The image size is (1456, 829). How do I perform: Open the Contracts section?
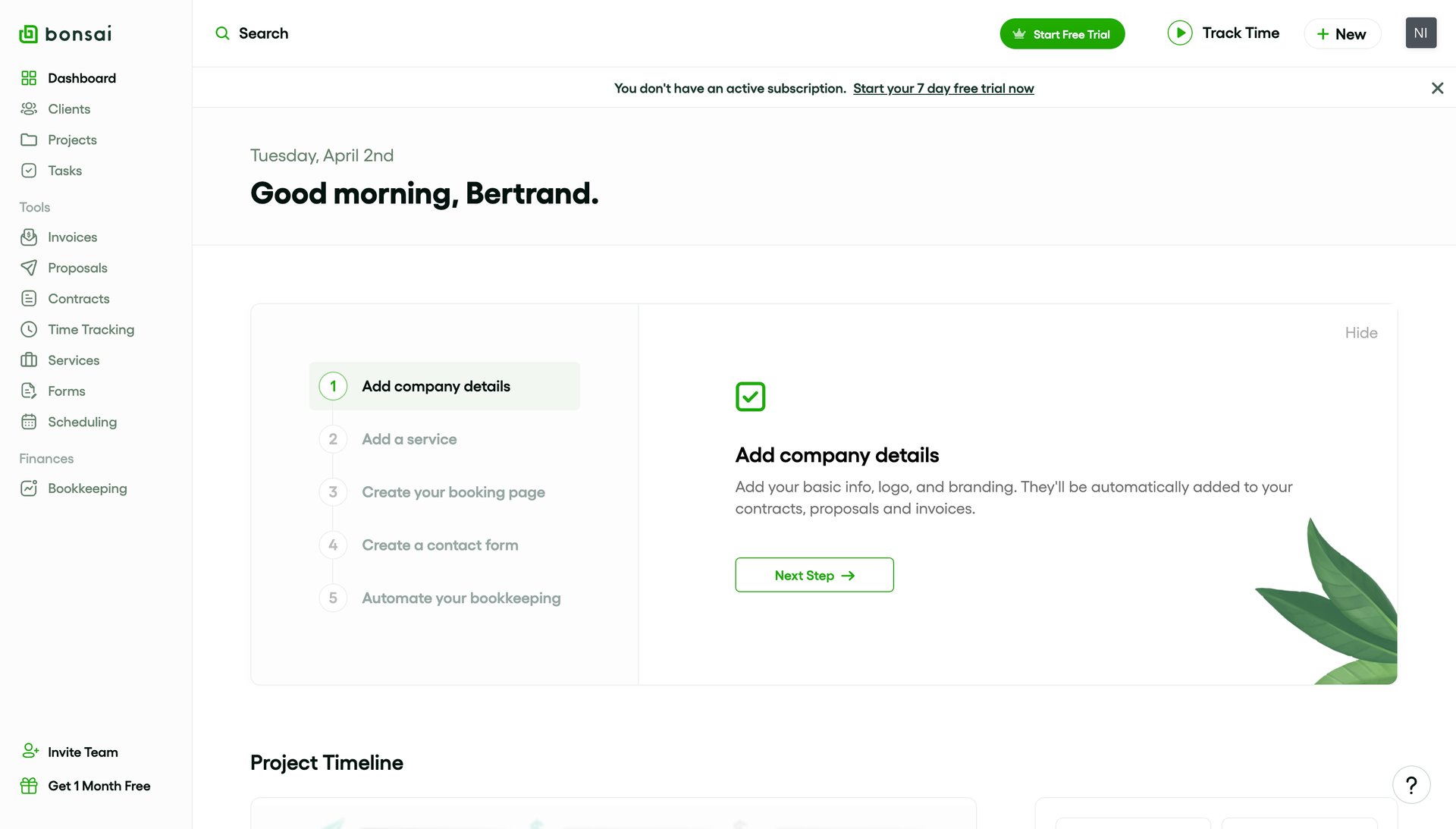tap(77, 298)
